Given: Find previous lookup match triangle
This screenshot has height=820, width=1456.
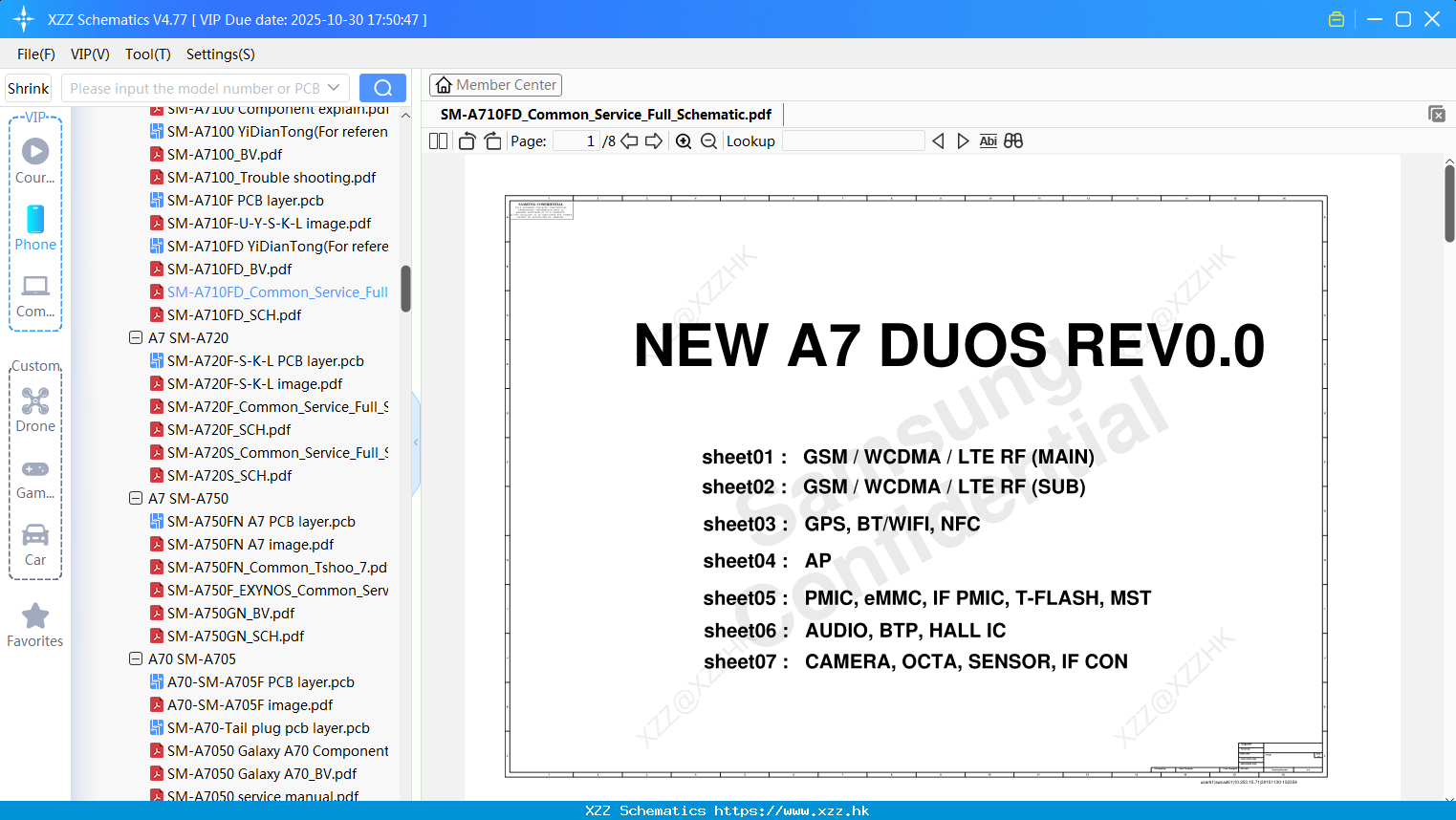Looking at the screenshot, I should [x=938, y=141].
